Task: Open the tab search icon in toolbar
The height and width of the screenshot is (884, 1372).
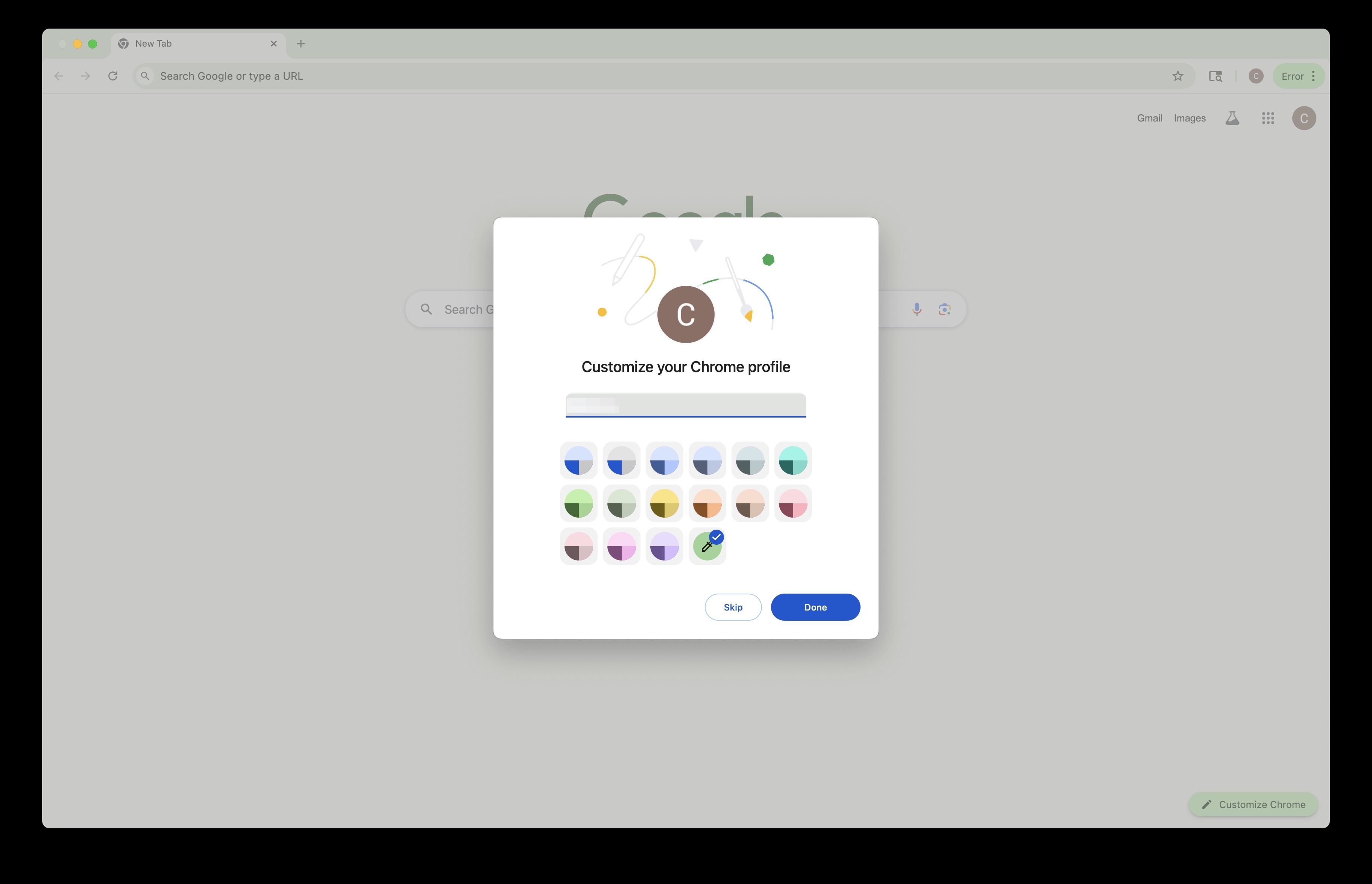Action: click(1215, 76)
